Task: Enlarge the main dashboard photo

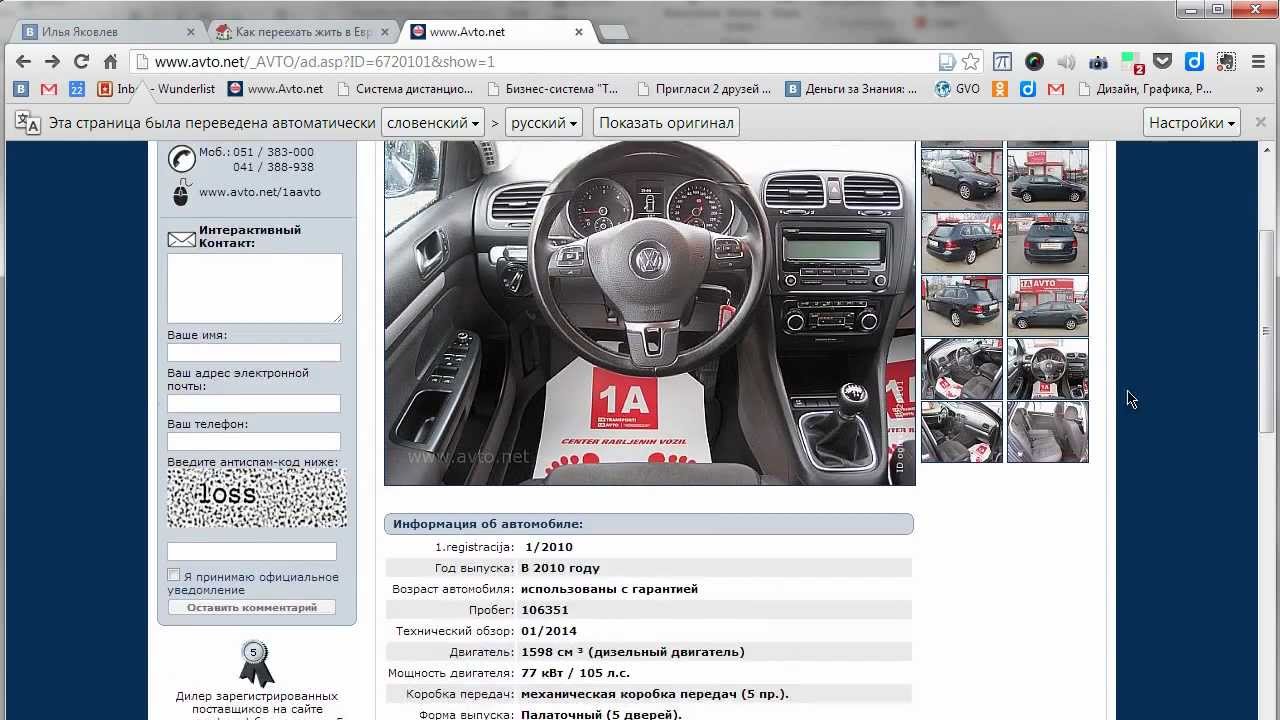Action: [650, 313]
